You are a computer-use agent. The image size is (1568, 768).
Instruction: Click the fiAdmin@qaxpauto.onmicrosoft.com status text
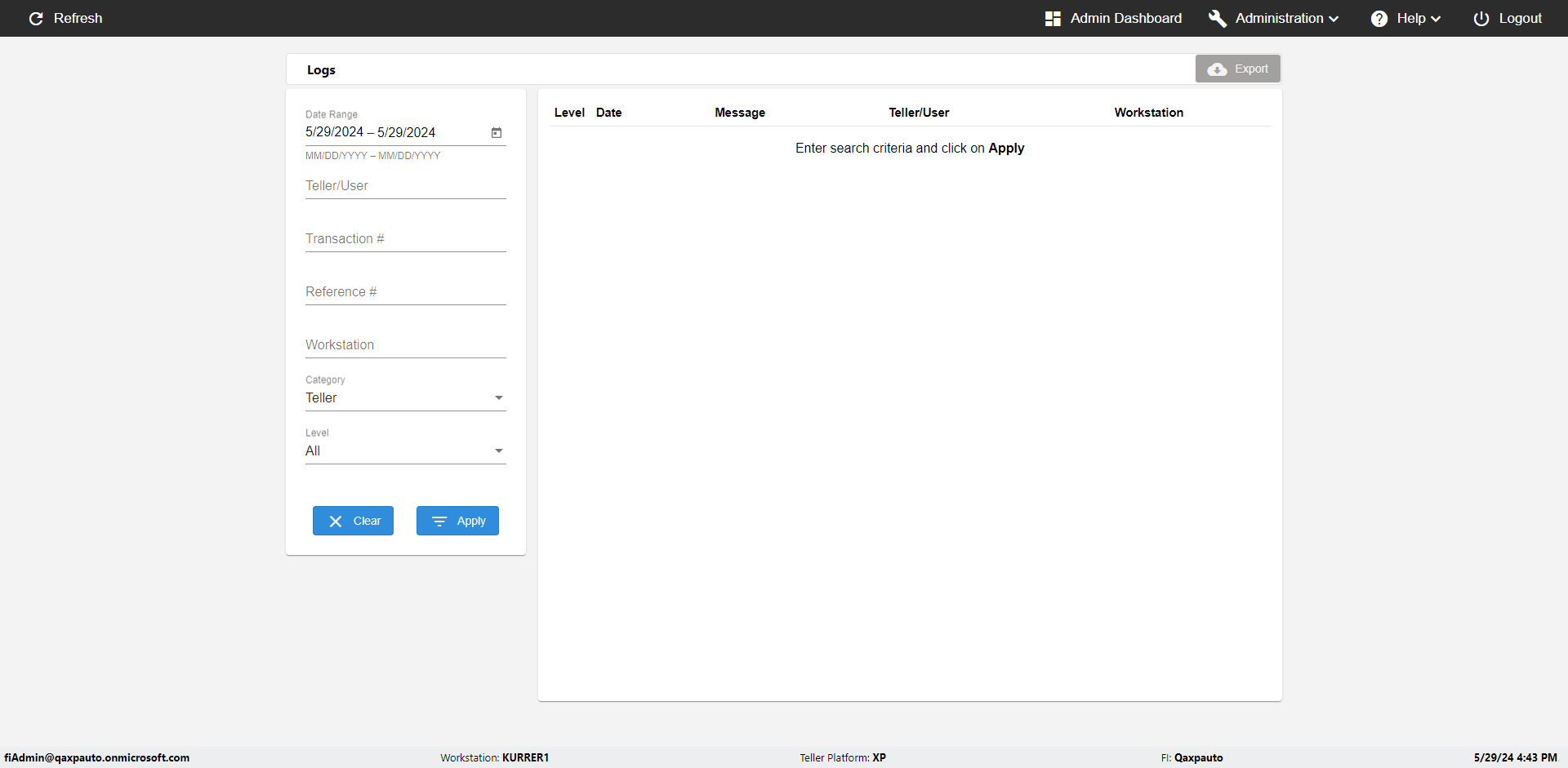(97, 757)
